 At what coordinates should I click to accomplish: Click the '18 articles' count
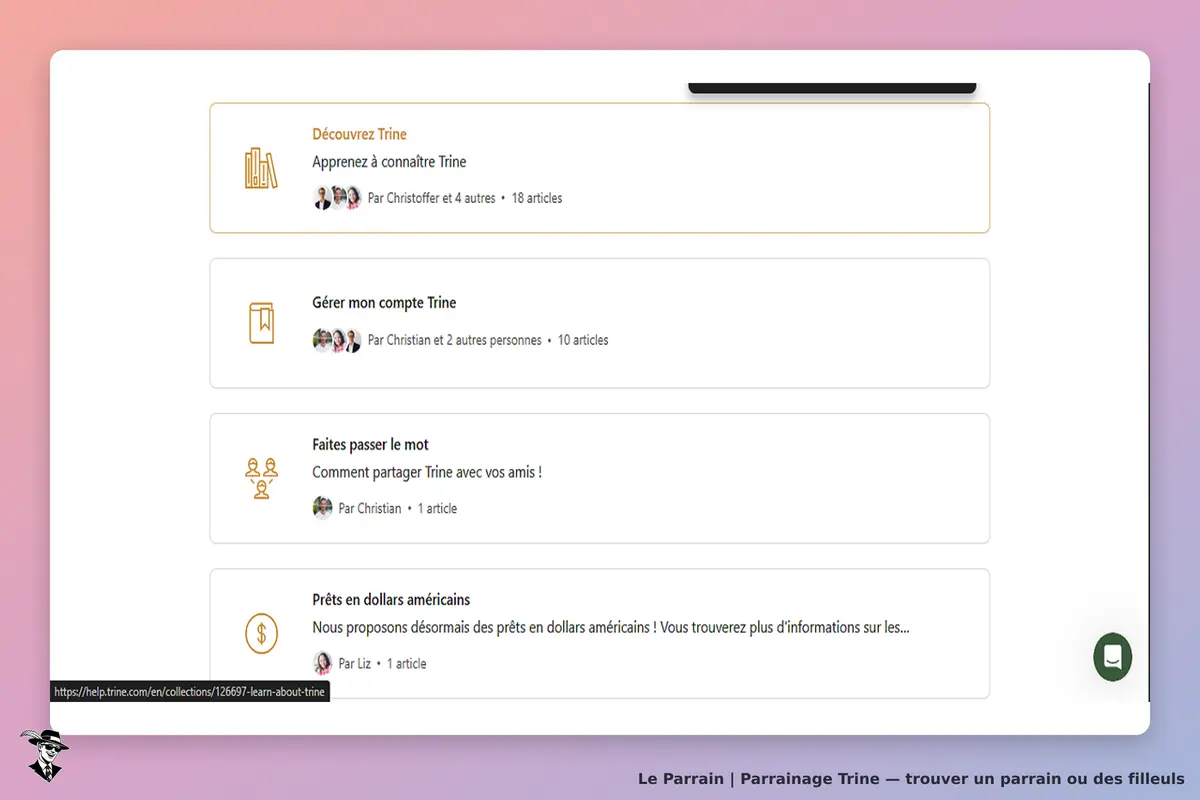(537, 198)
